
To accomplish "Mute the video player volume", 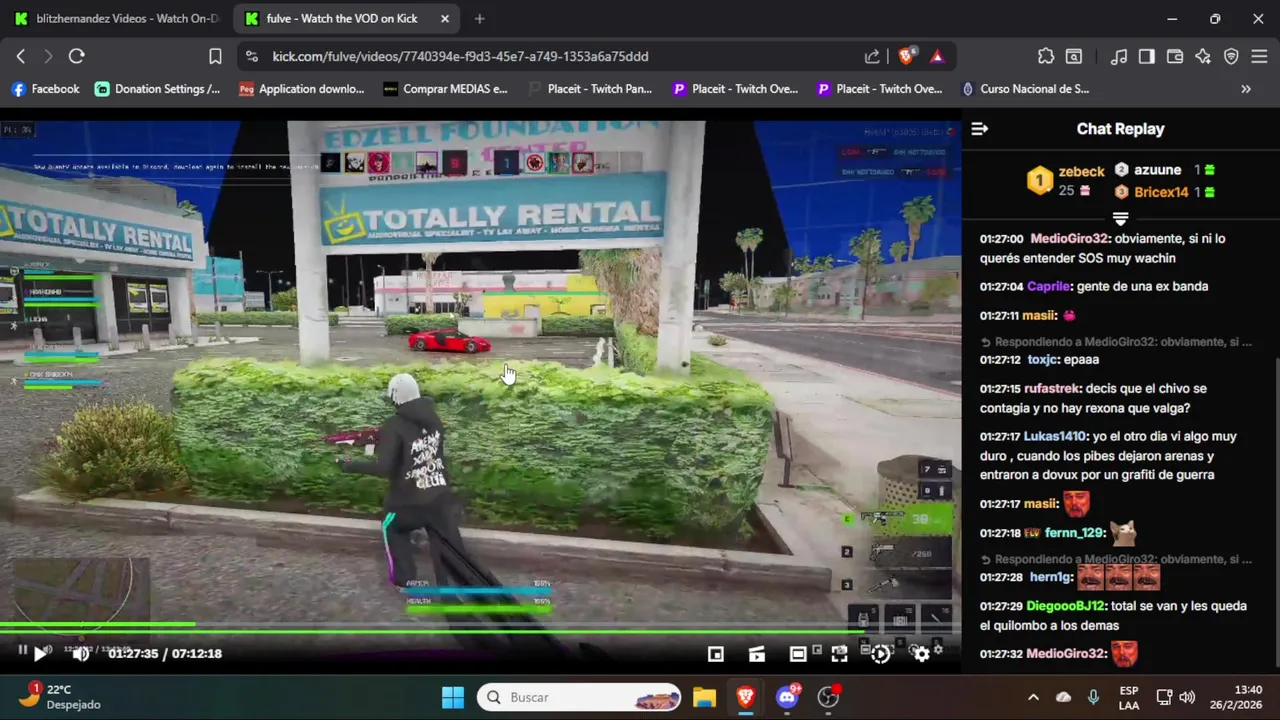I will [81, 654].
